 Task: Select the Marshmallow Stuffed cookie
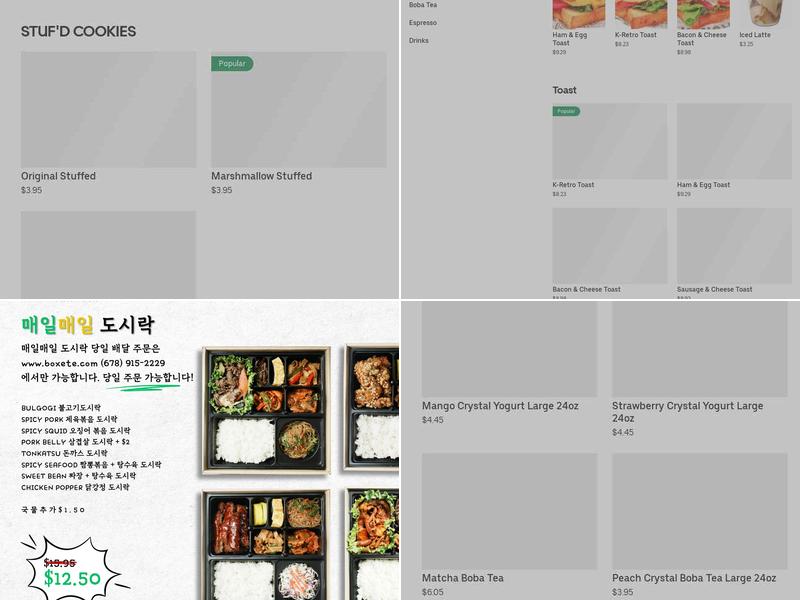click(298, 123)
